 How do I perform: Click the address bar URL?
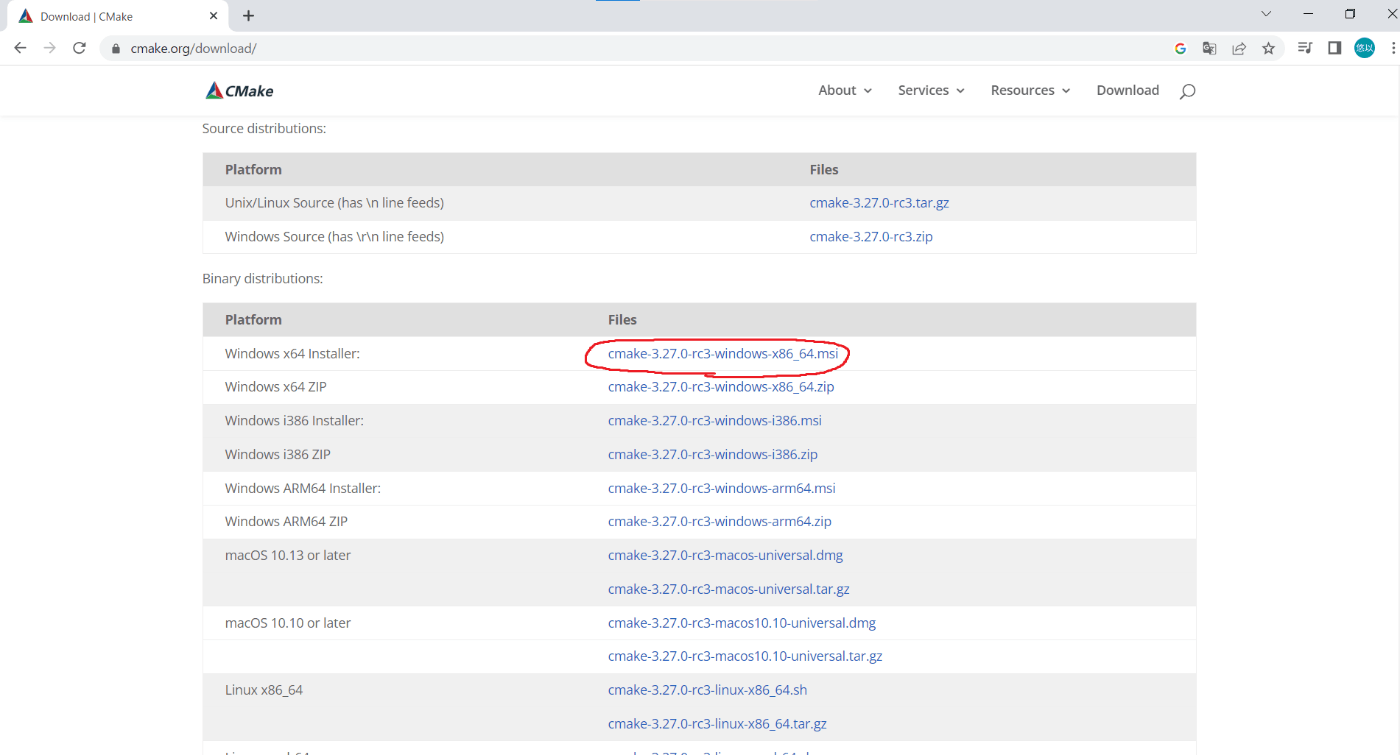[x=193, y=48]
